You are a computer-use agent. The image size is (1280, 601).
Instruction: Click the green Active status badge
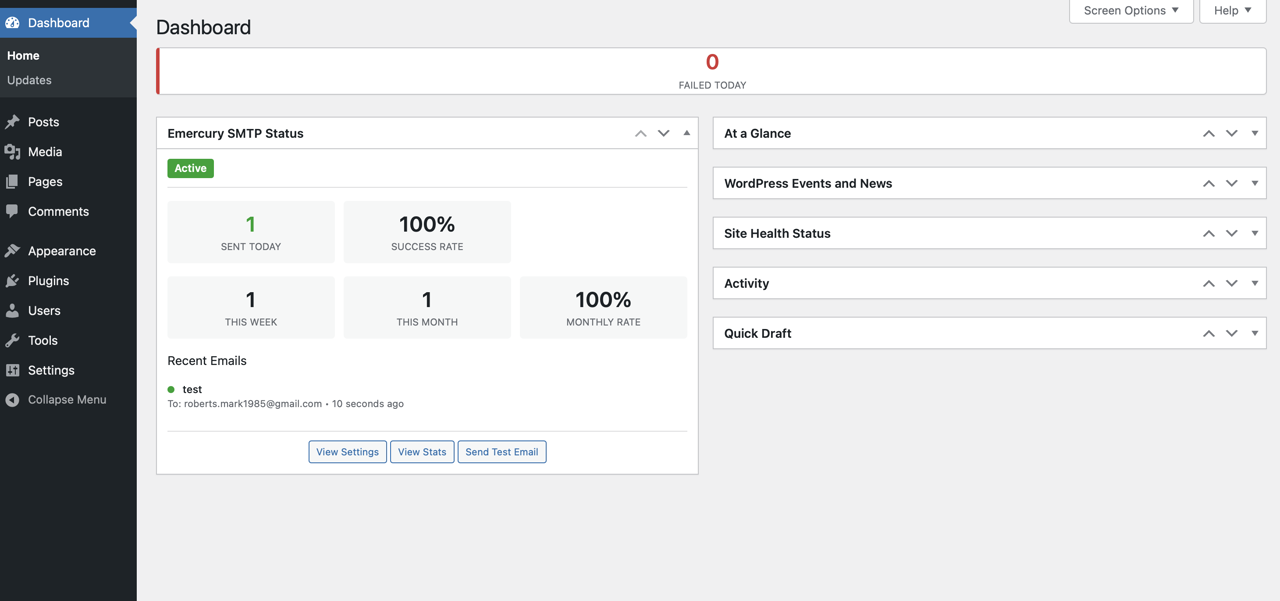pos(190,168)
